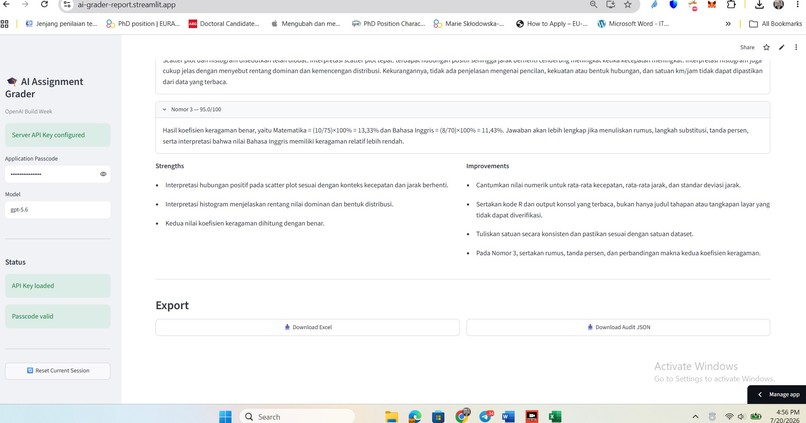Image resolution: width=806 pixels, height=423 pixels.
Task: Open the PhD Position Charac... bookmark
Action: (388, 24)
